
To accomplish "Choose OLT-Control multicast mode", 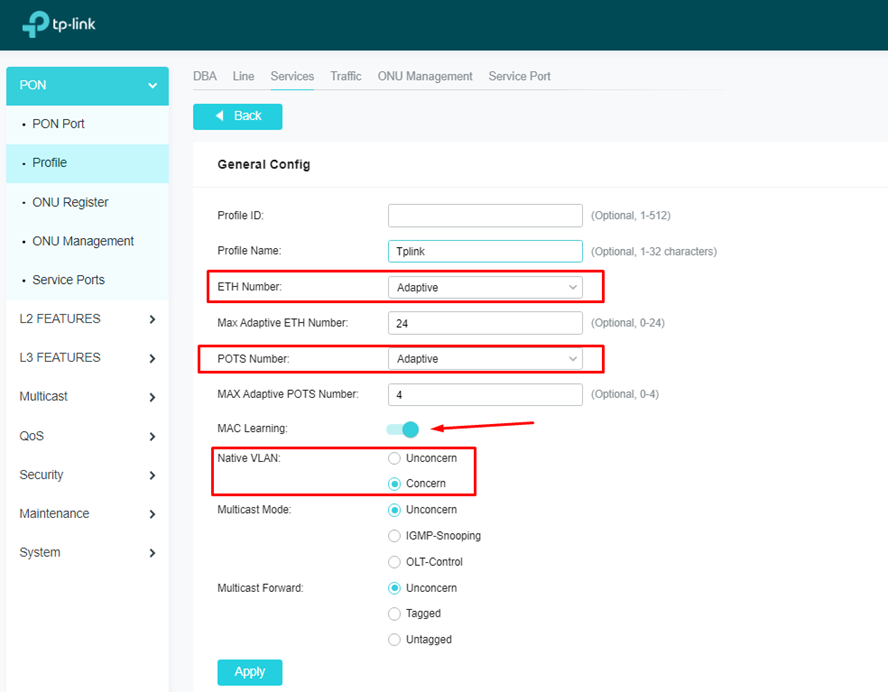I will 395,562.
